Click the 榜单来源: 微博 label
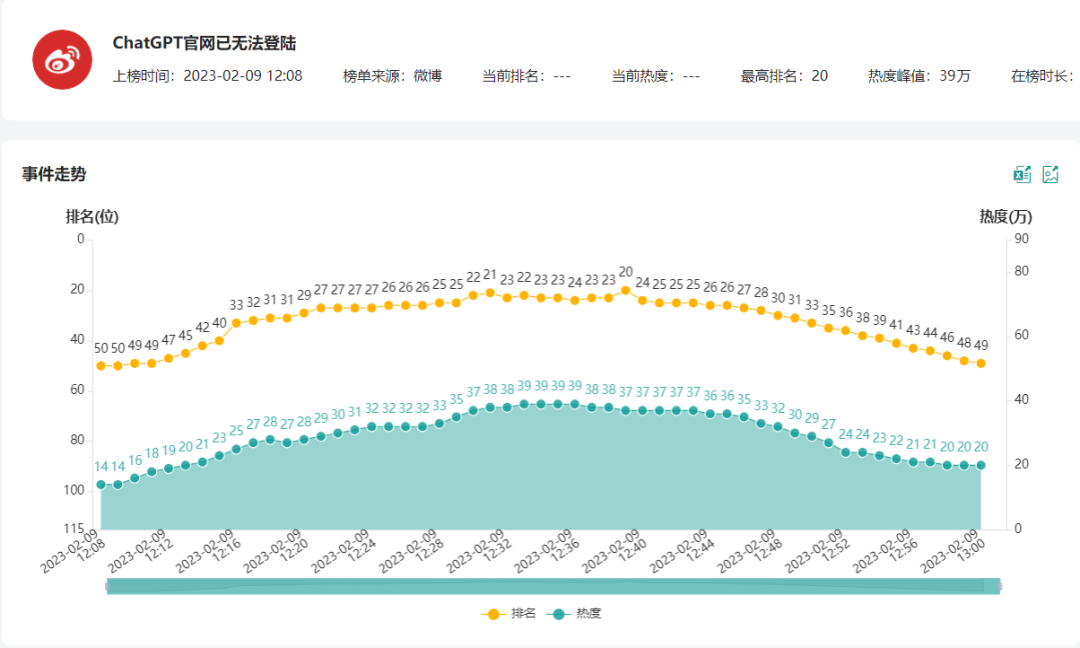The height and width of the screenshot is (648, 1080). (392, 76)
